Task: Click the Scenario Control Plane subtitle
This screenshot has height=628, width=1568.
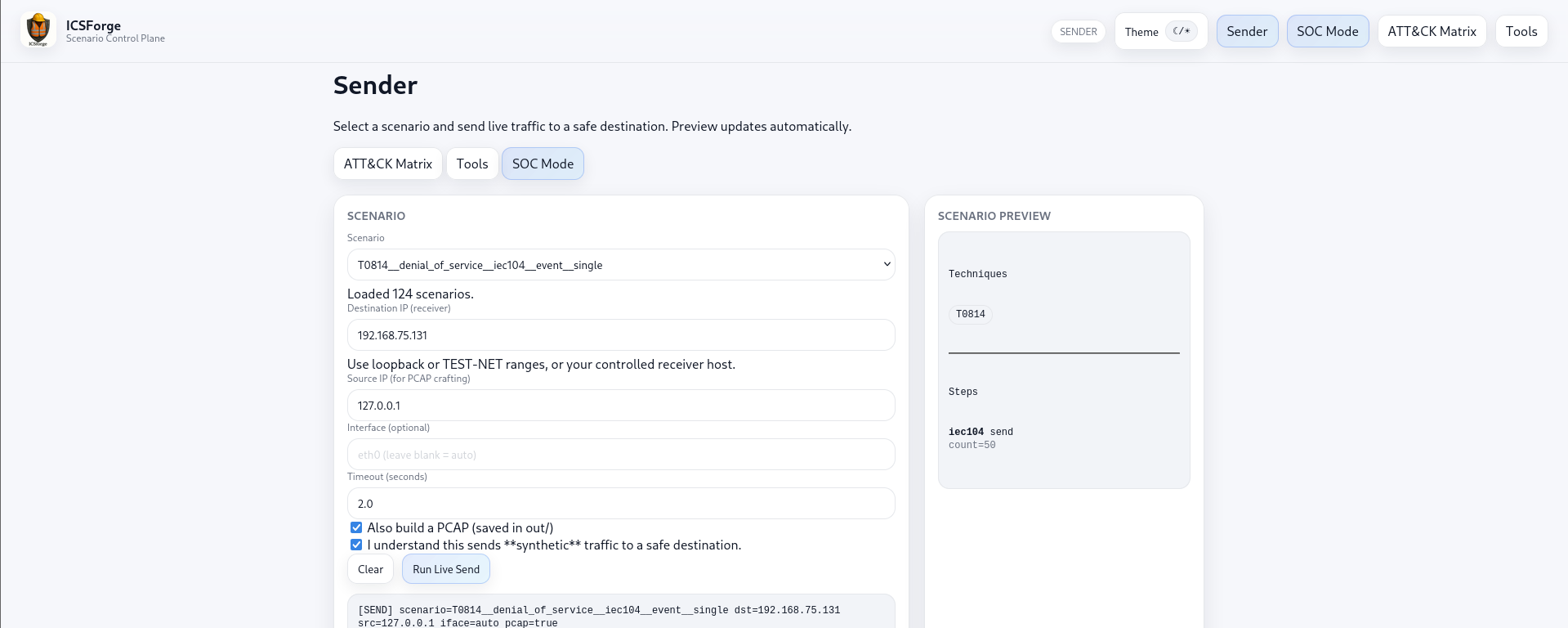Action: point(115,38)
